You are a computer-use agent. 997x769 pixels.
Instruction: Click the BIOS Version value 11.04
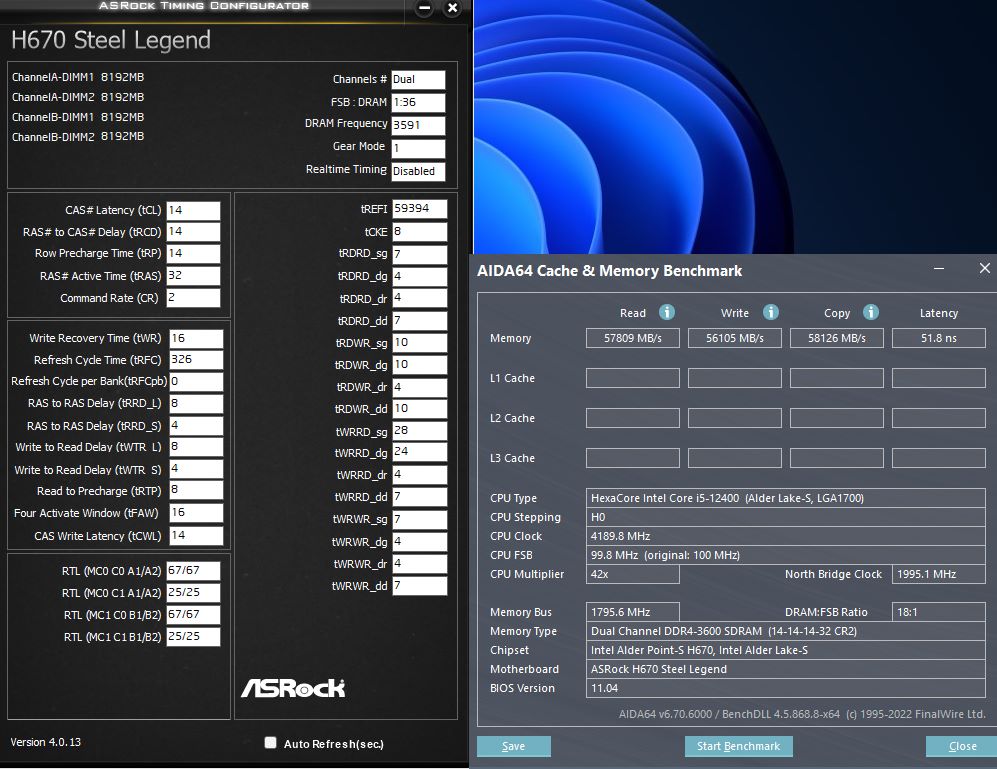point(786,688)
